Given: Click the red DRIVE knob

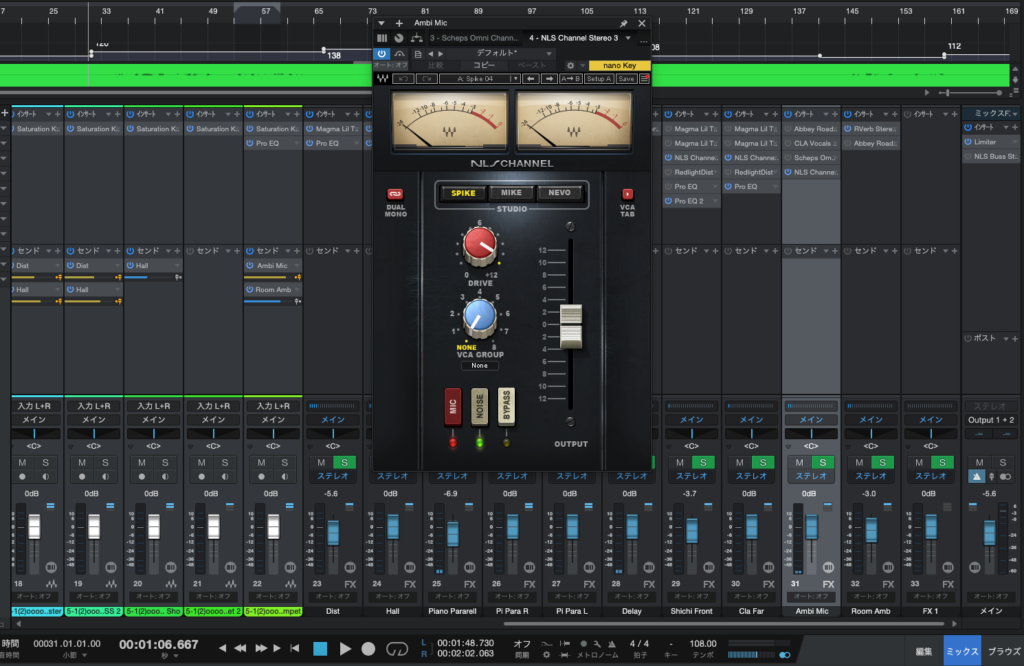Looking at the screenshot, I should pyautogui.click(x=480, y=245).
